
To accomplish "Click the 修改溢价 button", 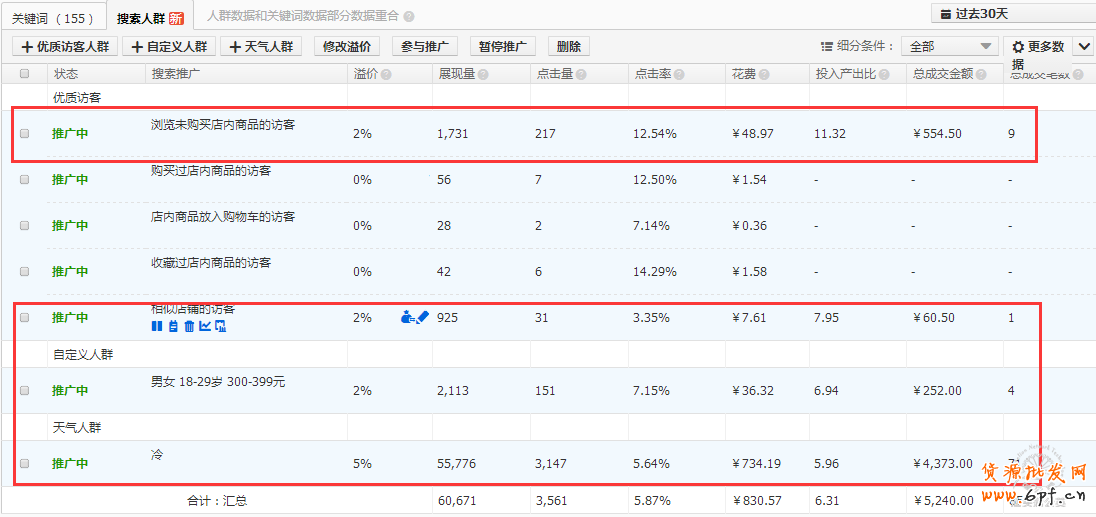I will pos(346,46).
